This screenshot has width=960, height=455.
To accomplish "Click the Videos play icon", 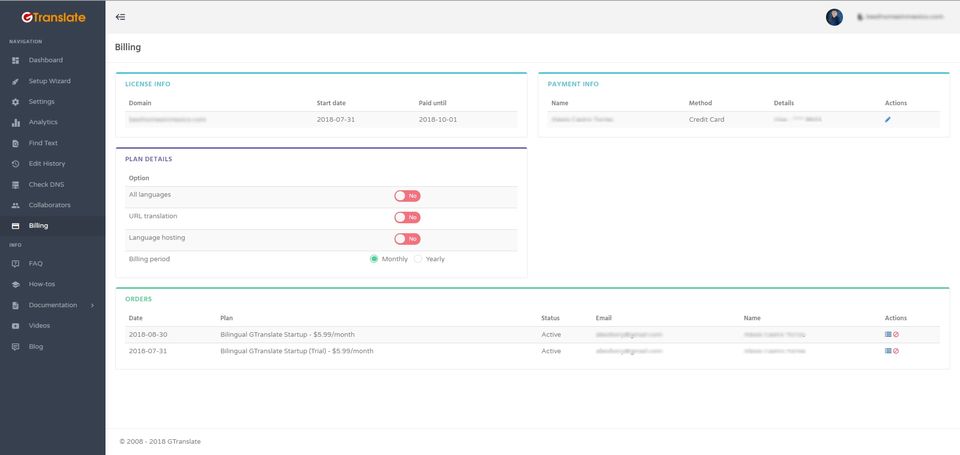I will coord(16,326).
